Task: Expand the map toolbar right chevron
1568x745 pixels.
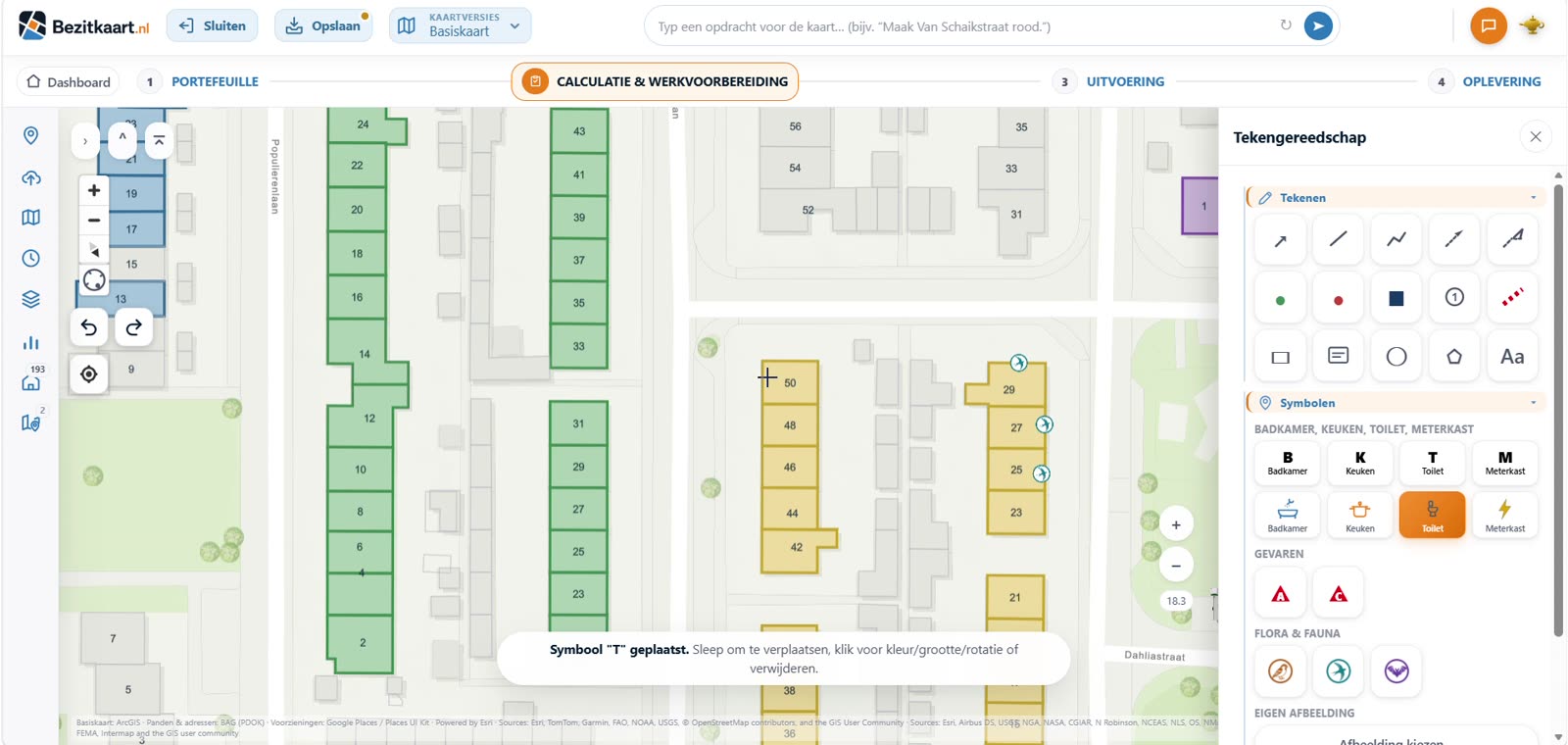Action: (x=85, y=141)
